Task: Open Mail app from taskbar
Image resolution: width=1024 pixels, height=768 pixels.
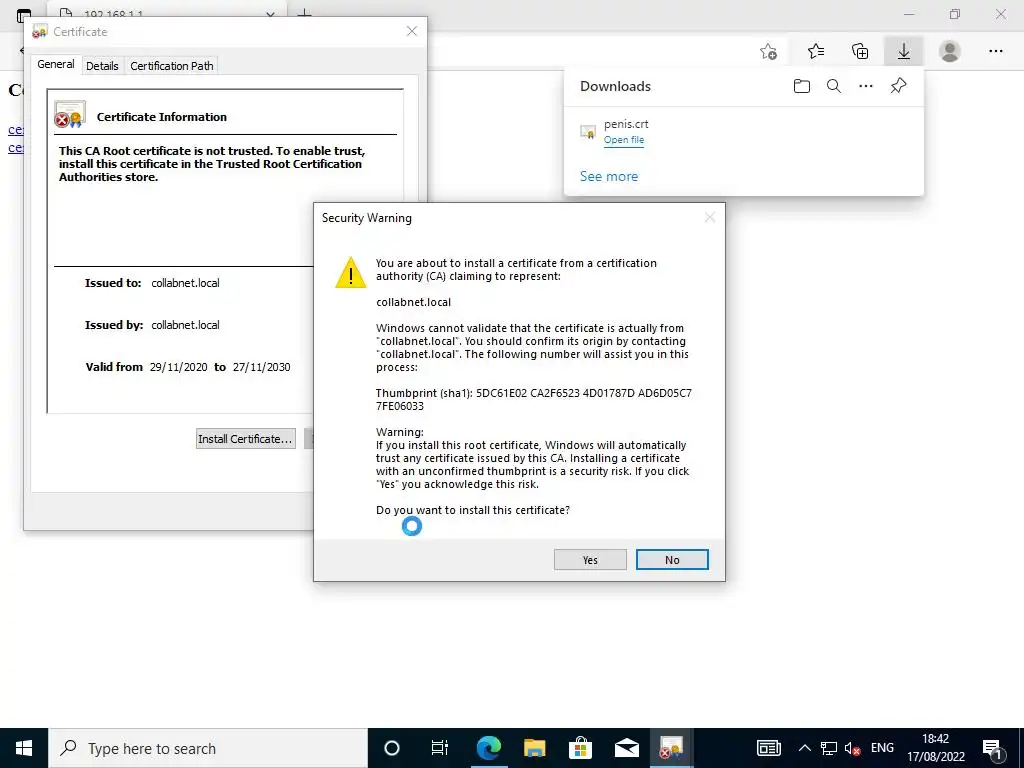Action: point(626,748)
